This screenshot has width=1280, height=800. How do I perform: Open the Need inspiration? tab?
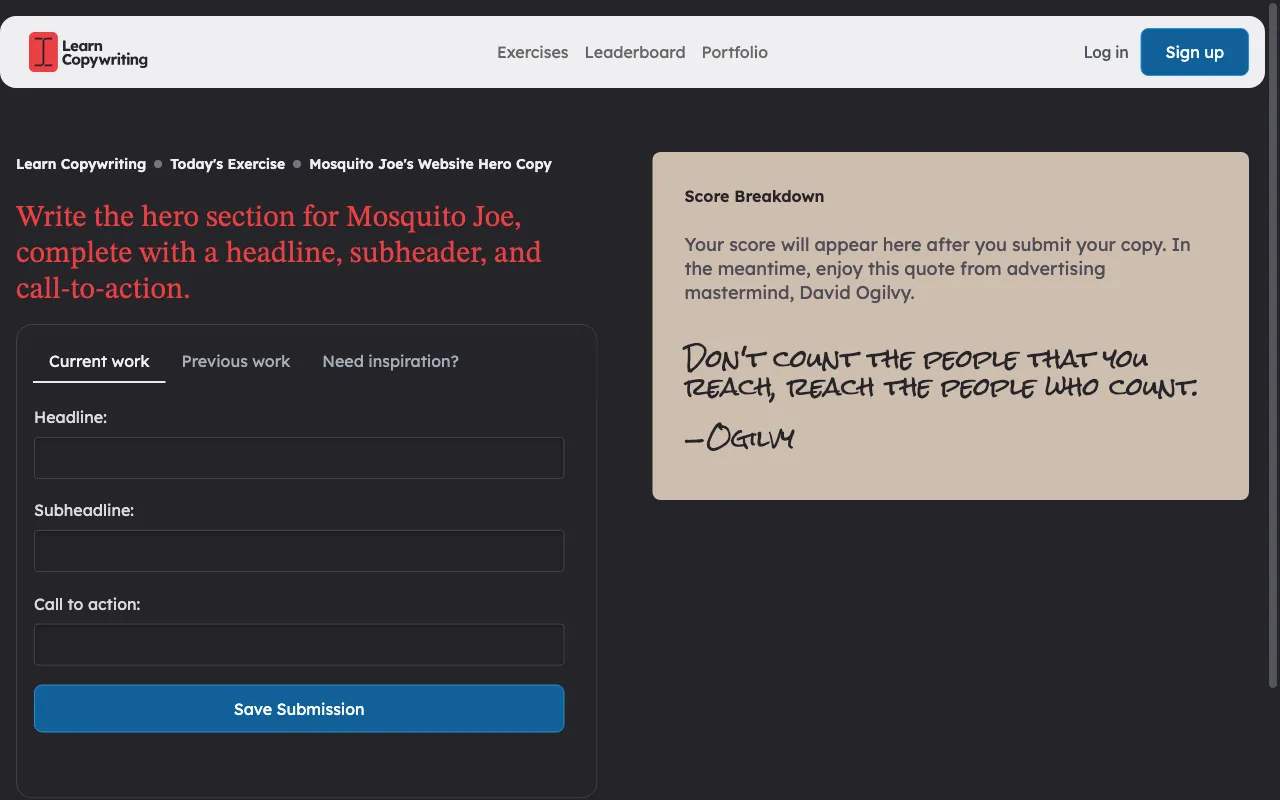click(x=390, y=361)
